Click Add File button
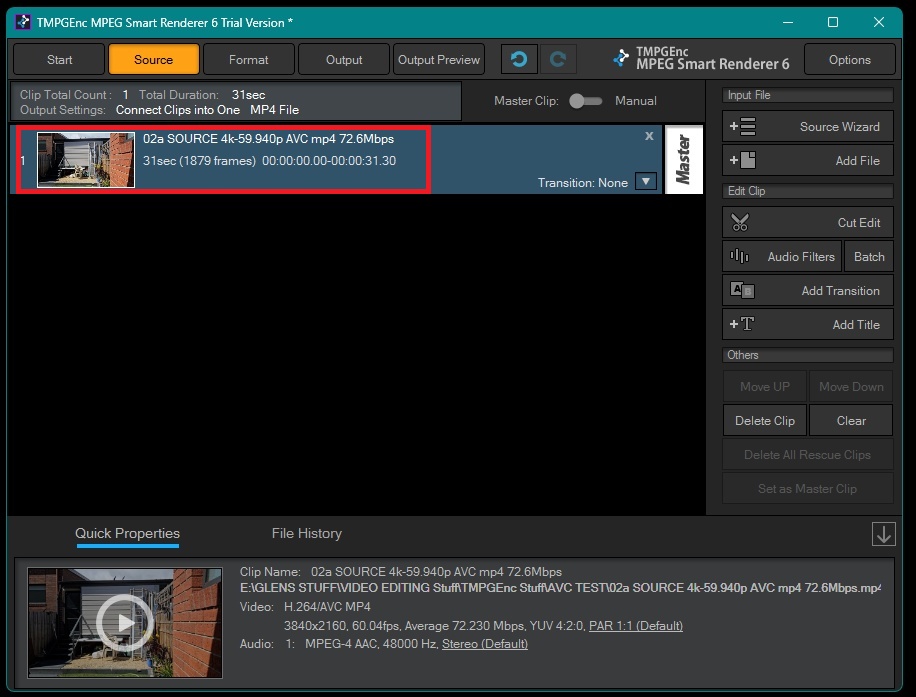The width and height of the screenshot is (916, 697). (807, 160)
